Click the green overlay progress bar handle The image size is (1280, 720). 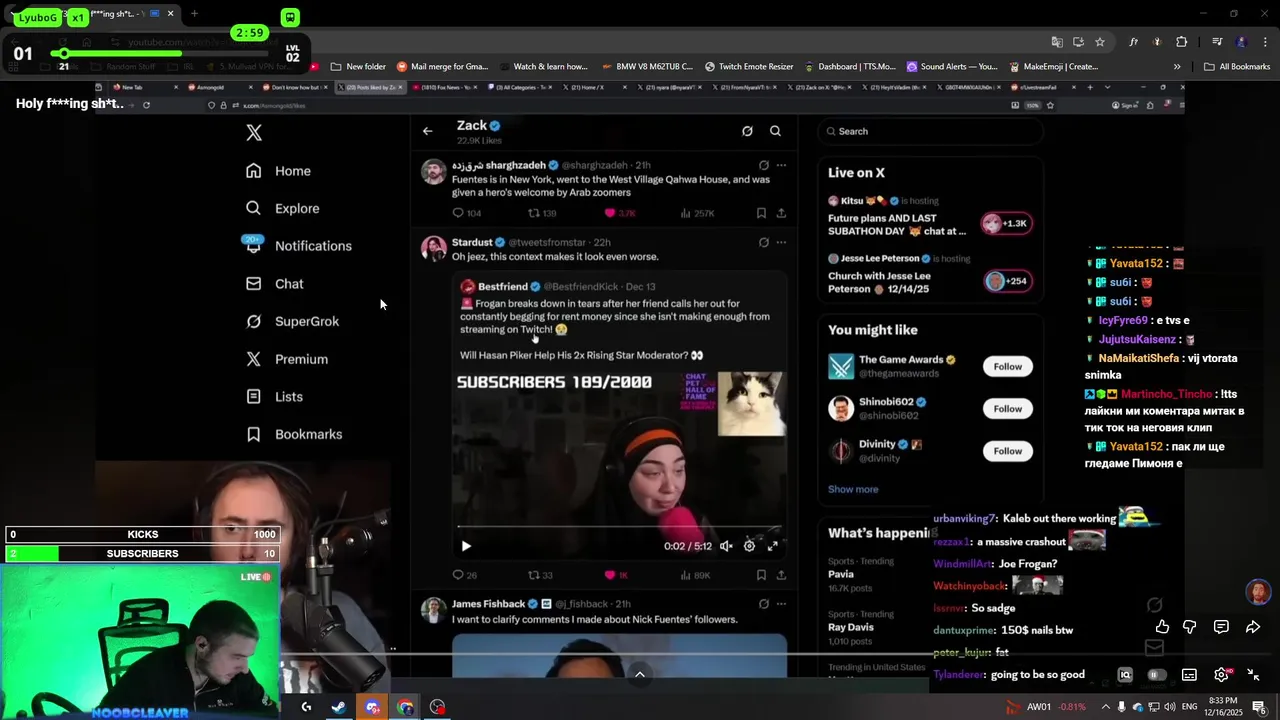pyautogui.click(x=64, y=53)
